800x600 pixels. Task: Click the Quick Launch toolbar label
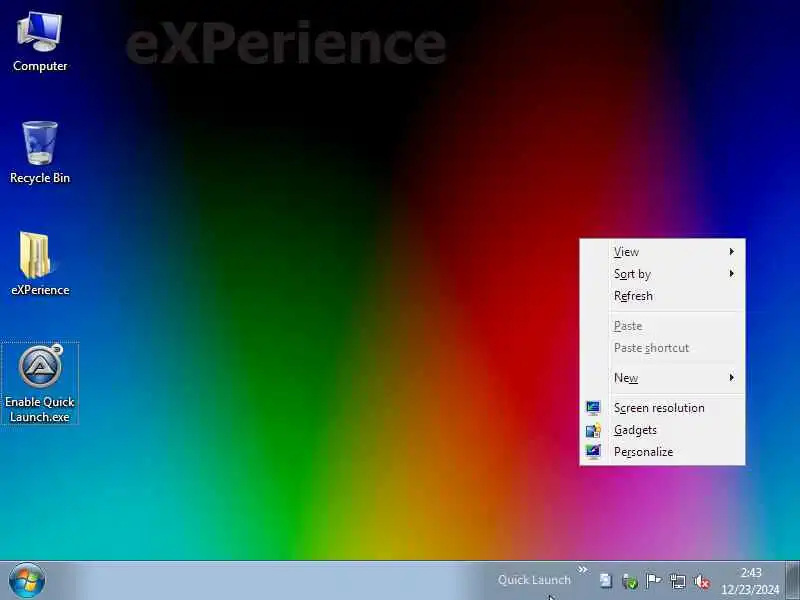534,580
